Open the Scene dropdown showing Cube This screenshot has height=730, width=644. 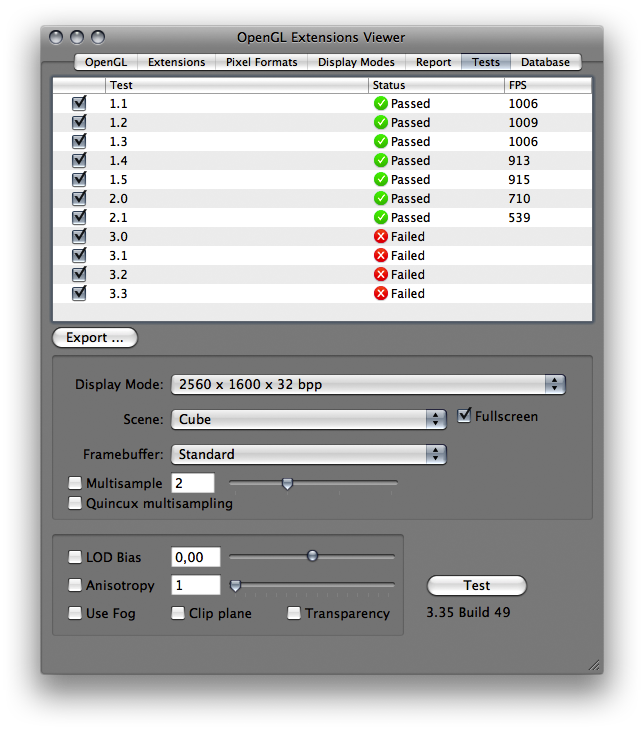point(309,419)
